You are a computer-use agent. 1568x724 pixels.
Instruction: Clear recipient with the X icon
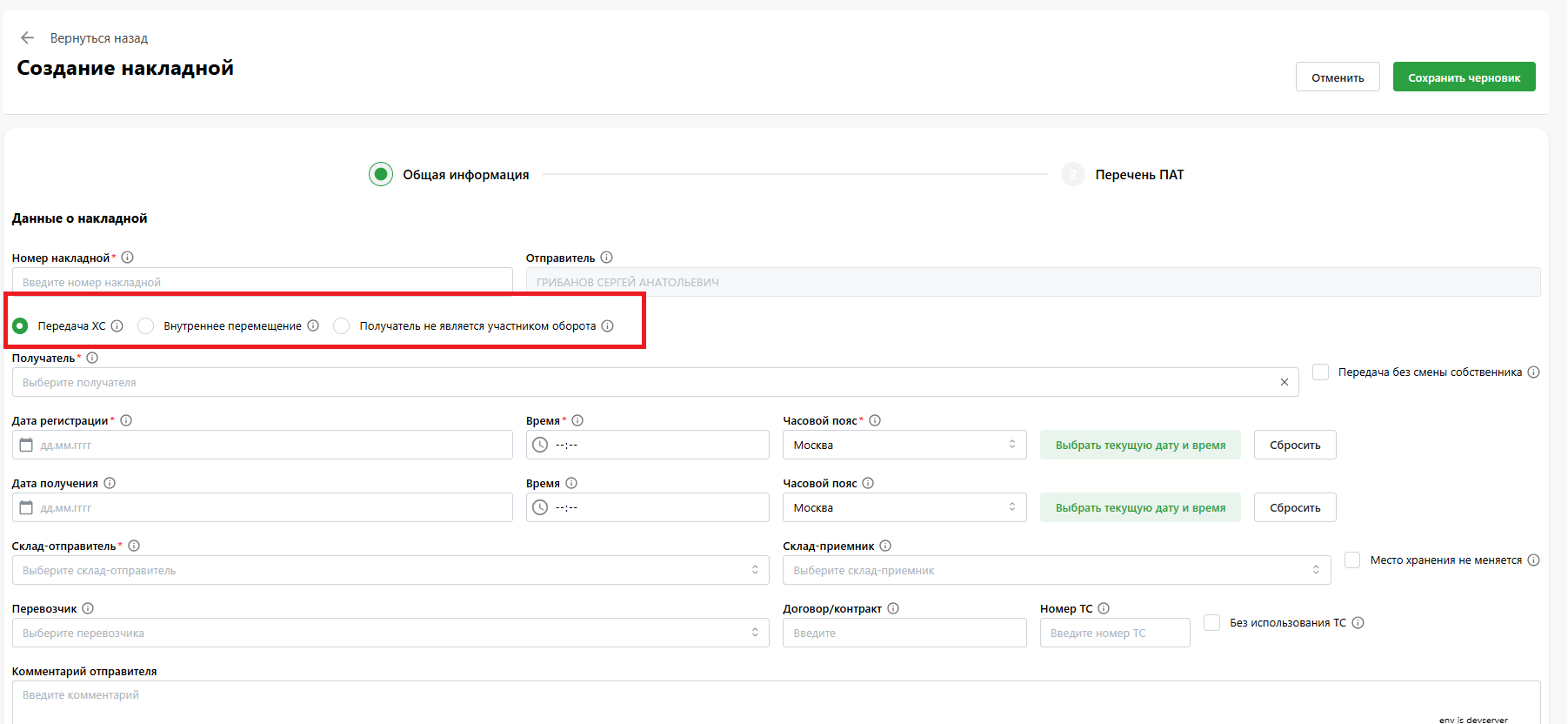(1284, 382)
